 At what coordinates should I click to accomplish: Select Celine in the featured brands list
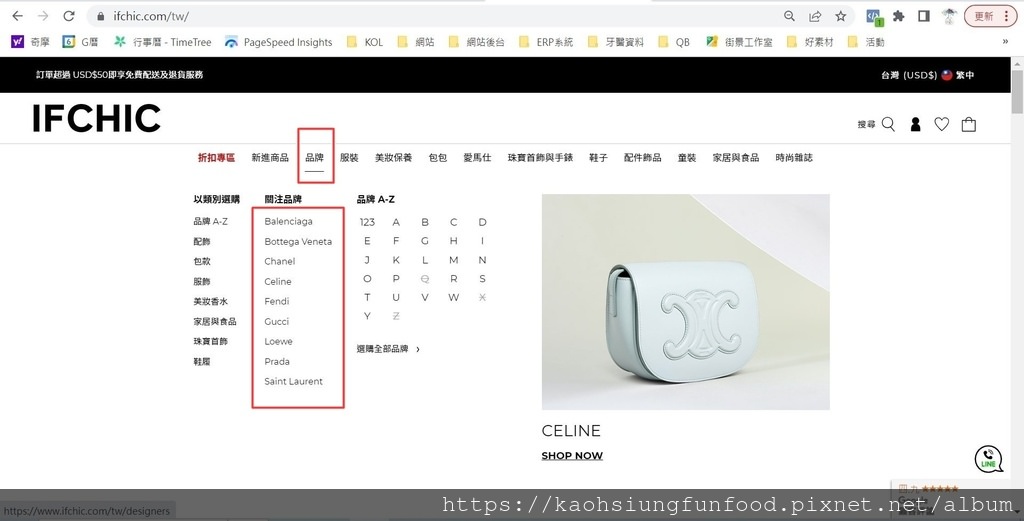pos(278,281)
